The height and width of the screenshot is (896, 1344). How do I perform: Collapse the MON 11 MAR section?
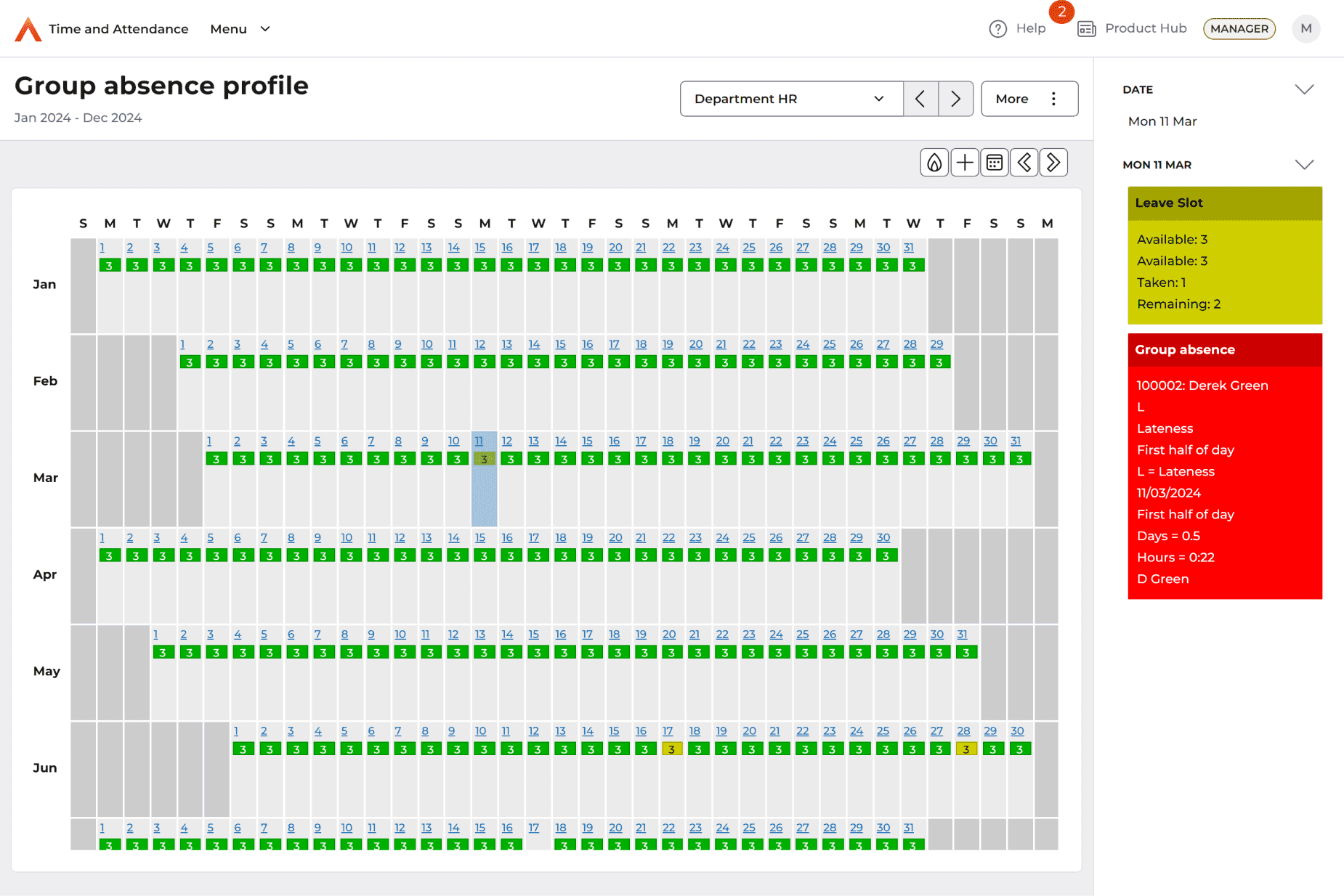(x=1304, y=165)
